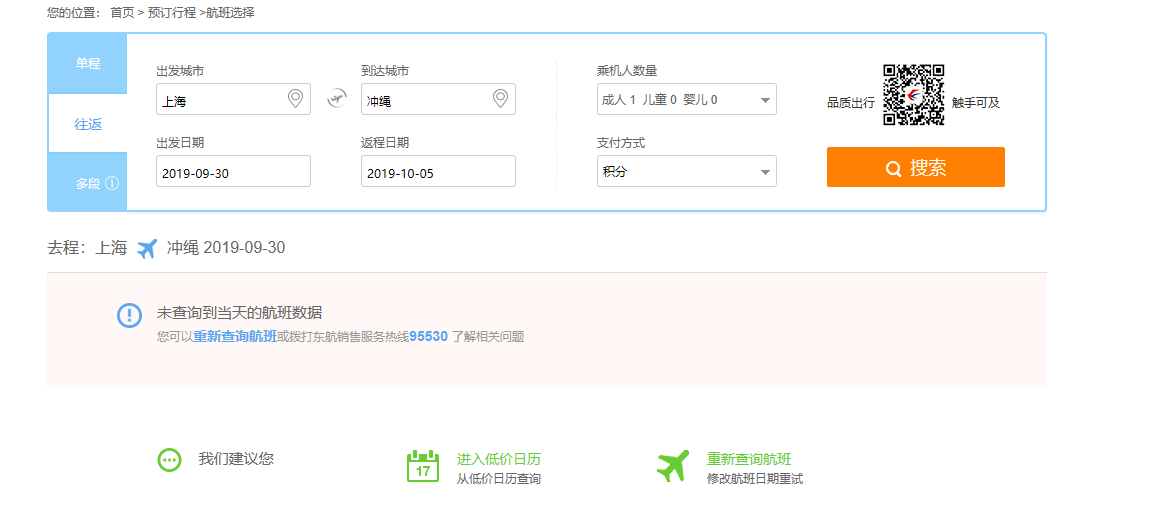
Task: Click the info icon next to 多段
Action: click(112, 184)
